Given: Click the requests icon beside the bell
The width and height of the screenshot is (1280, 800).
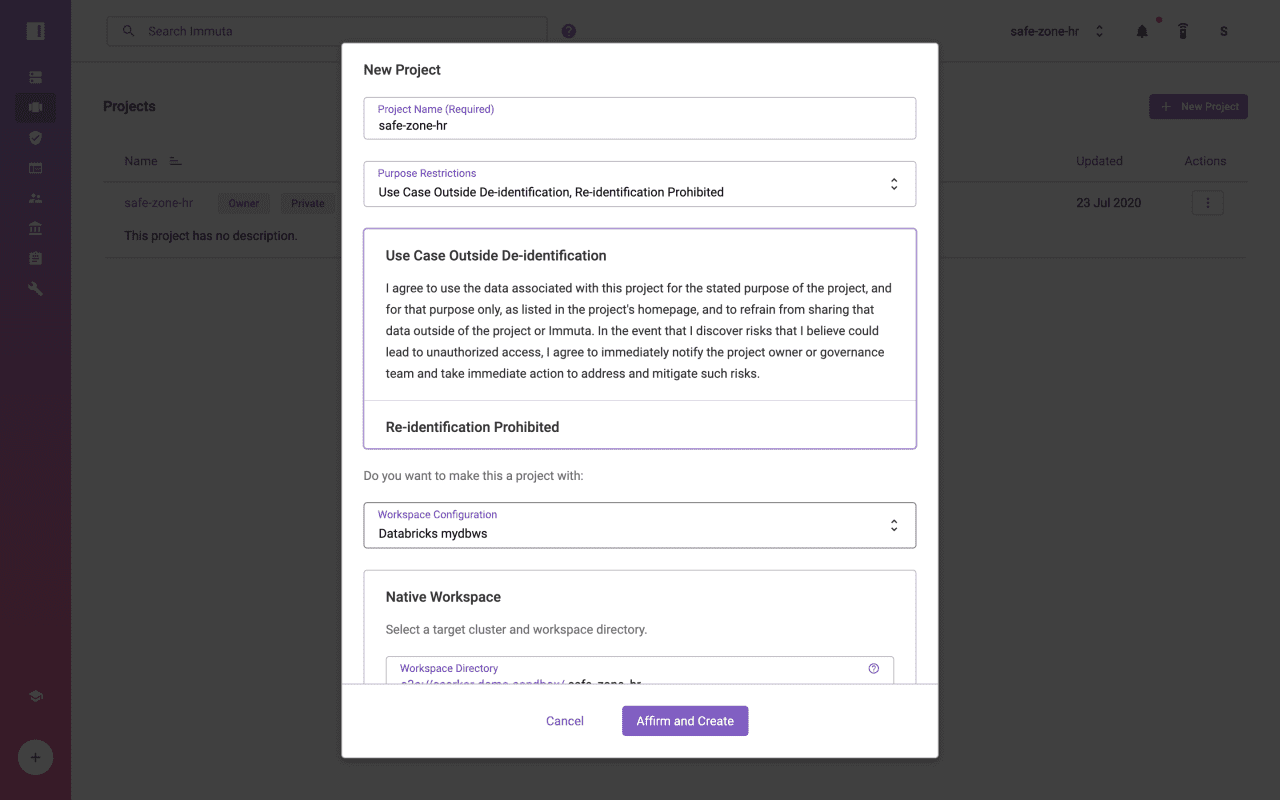Looking at the screenshot, I should (1183, 31).
